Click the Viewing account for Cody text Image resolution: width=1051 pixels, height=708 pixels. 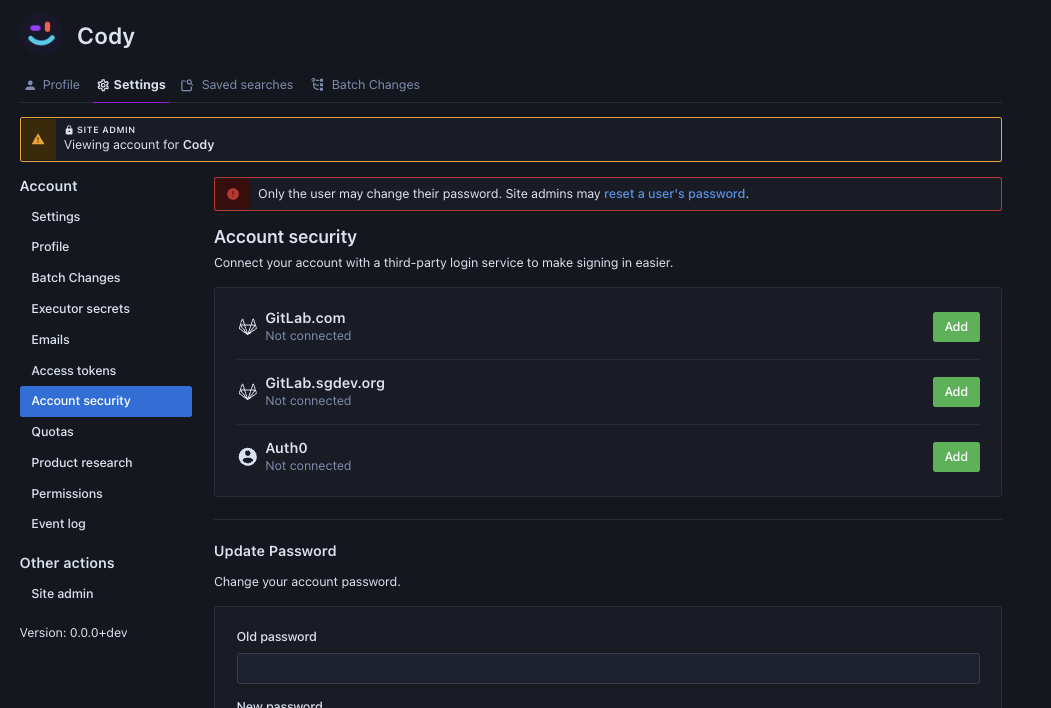point(139,145)
